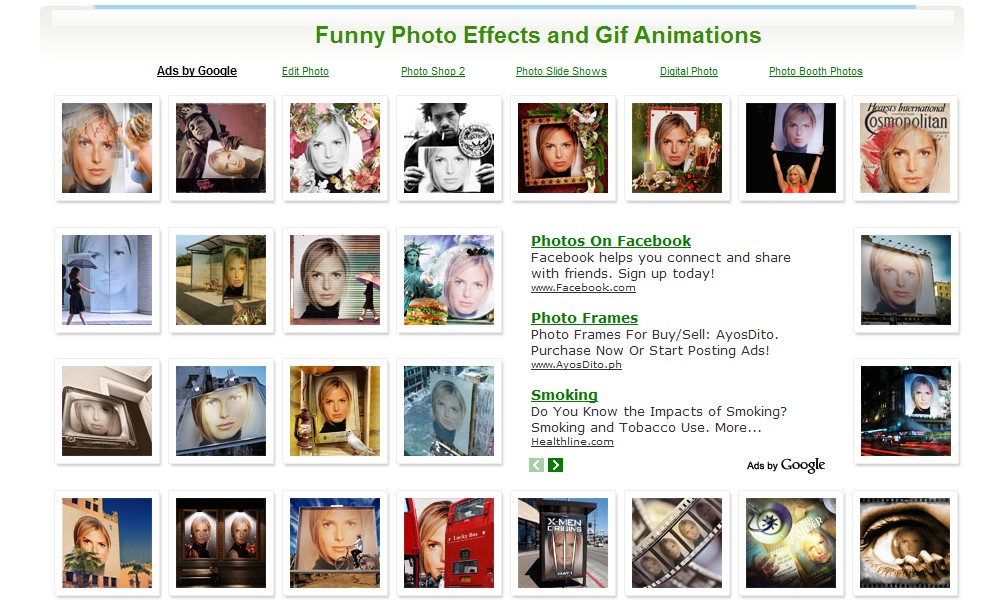Open the Photo Booth Photos page
The height and width of the screenshot is (606, 989).
pyautogui.click(x=815, y=71)
